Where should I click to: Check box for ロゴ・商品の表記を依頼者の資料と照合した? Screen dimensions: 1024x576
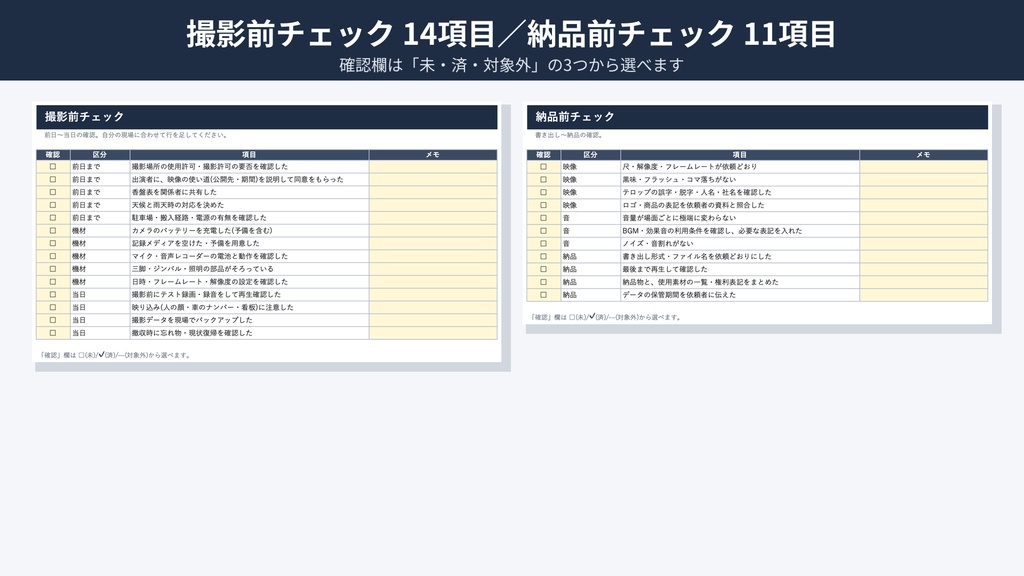point(543,205)
